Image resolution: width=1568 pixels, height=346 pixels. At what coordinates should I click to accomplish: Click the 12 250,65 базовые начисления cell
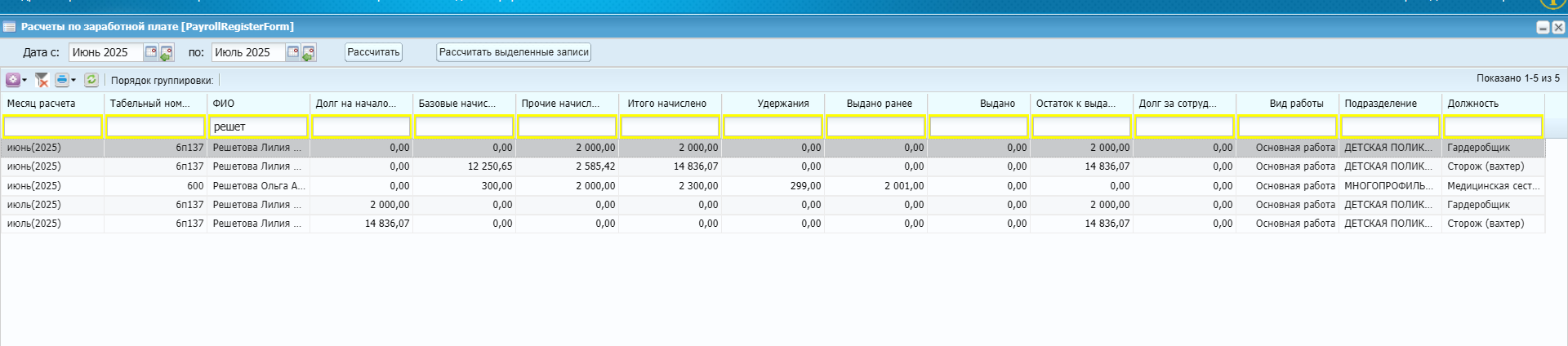[x=465, y=166]
